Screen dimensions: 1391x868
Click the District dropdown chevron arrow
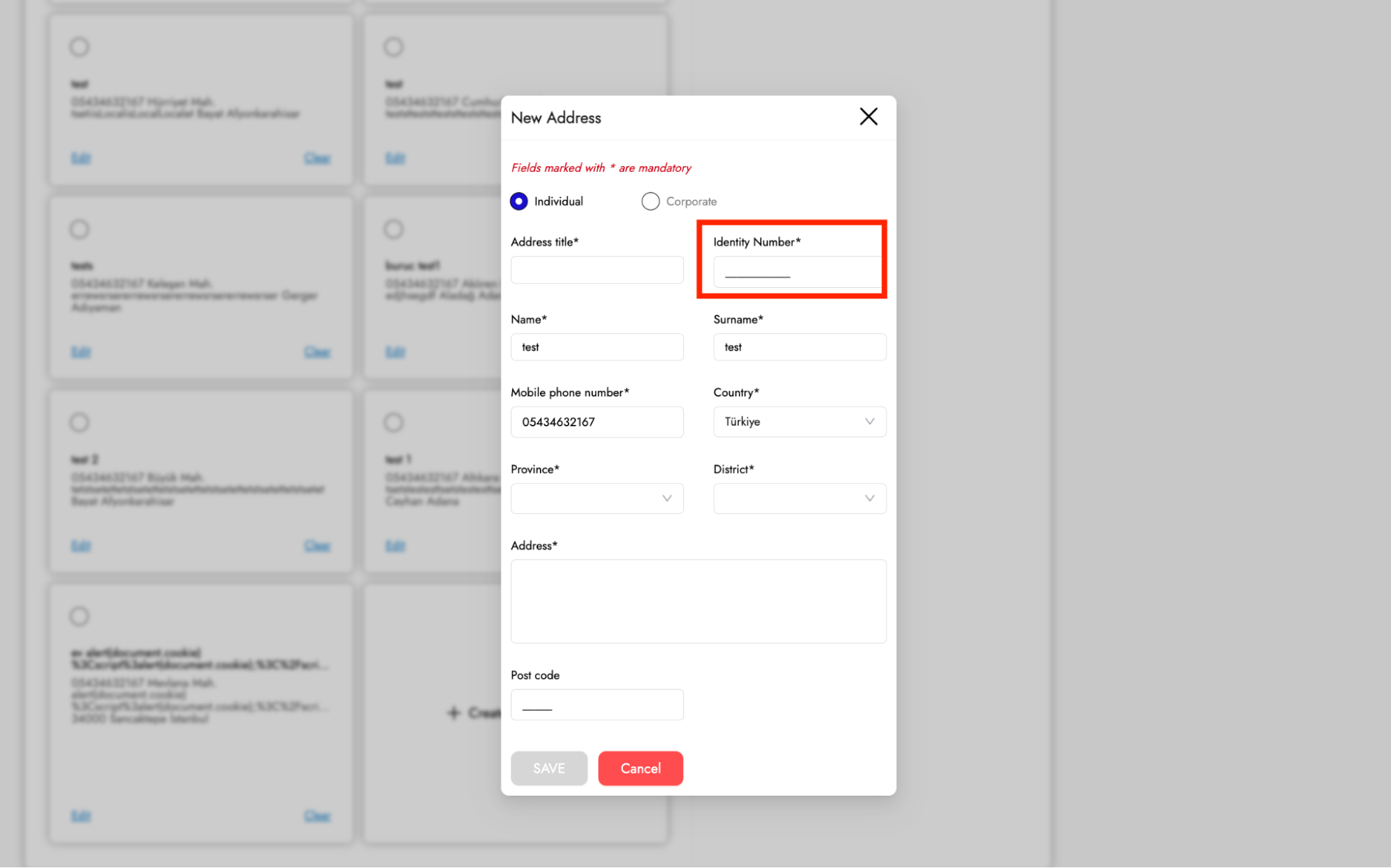[869, 498]
